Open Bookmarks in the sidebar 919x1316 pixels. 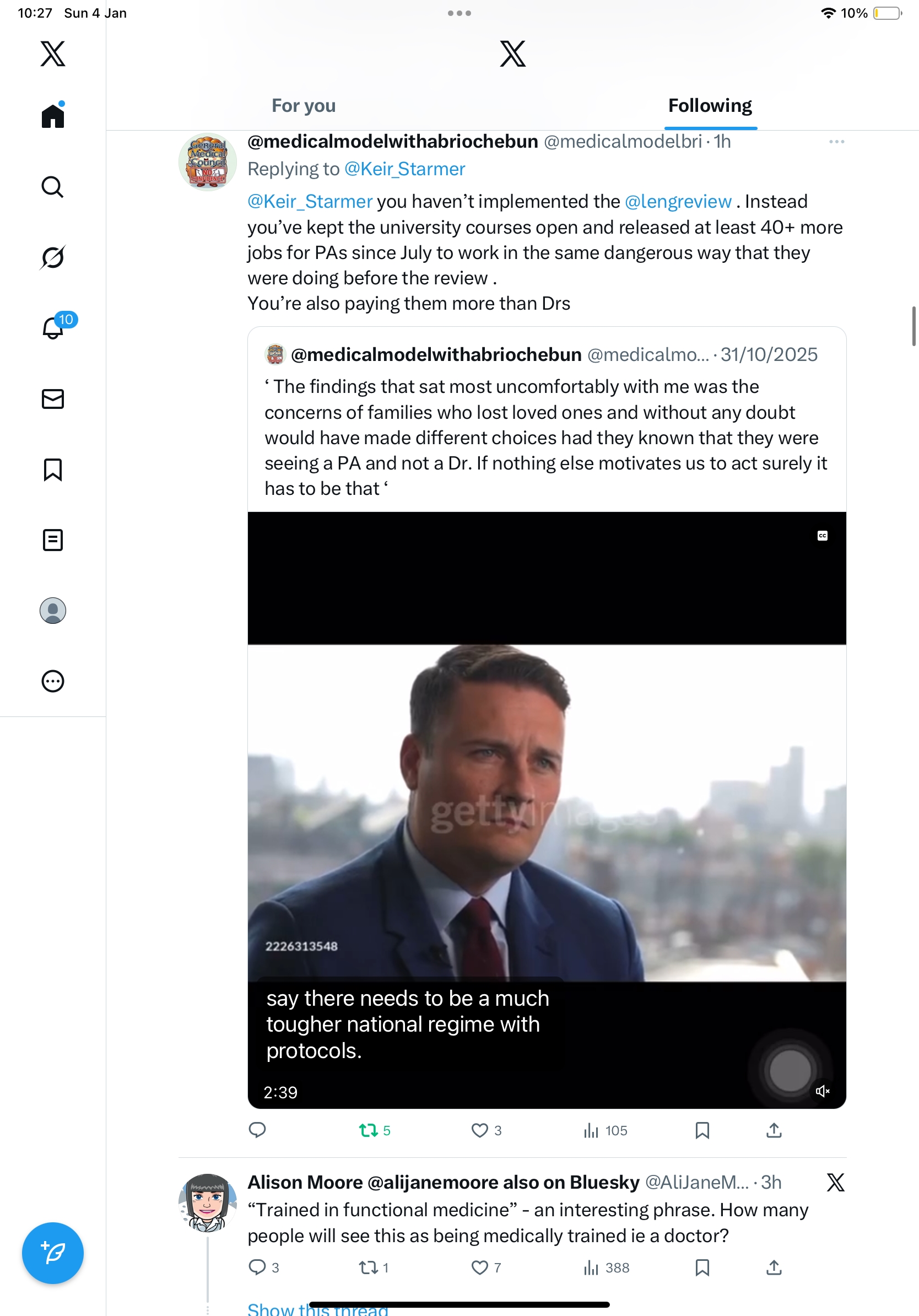(x=53, y=470)
